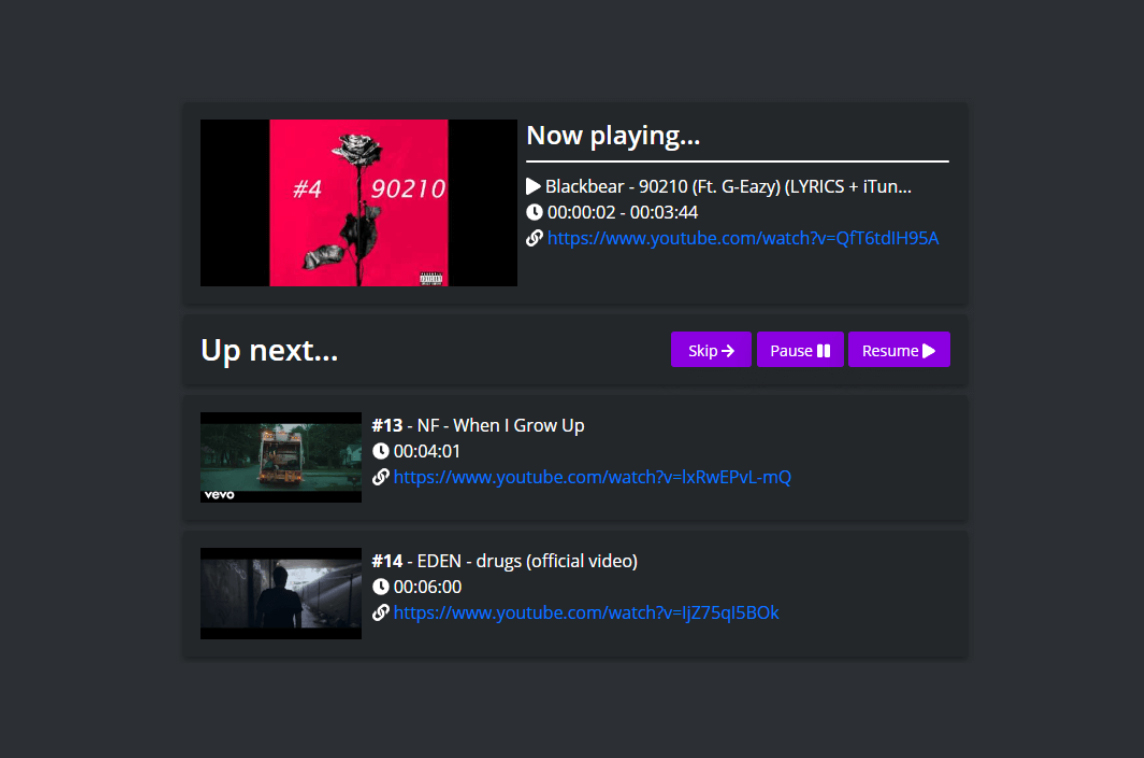Click the 00:04:01 duration text
The image size is (1144, 758).
point(427,452)
